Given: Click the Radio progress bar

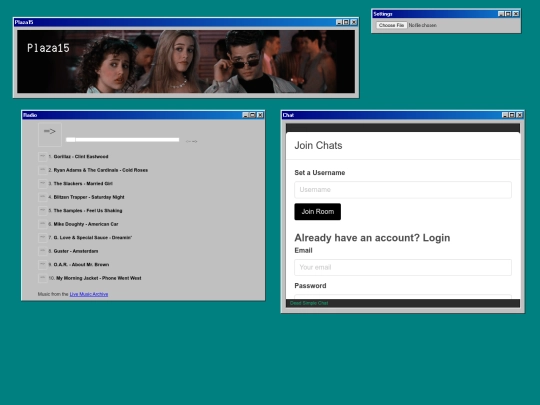Looking at the screenshot, I should (123, 139).
